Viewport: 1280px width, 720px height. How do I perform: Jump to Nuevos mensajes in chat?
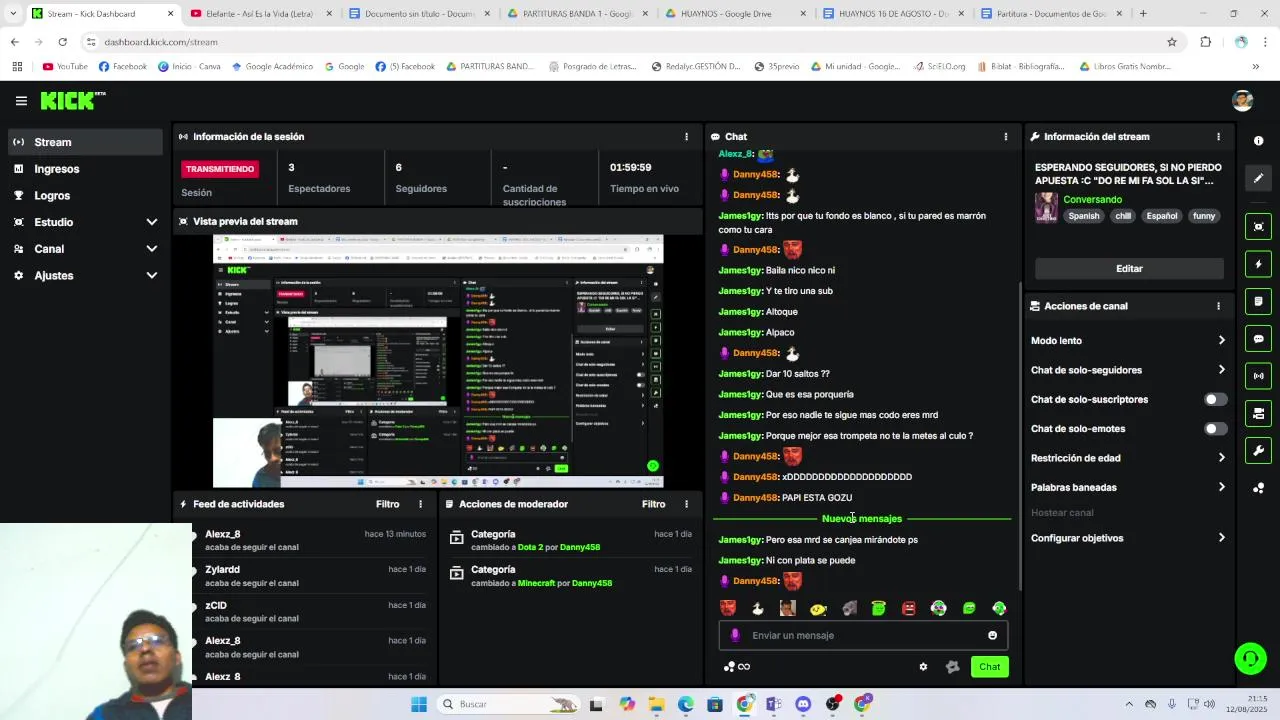(x=862, y=519)
